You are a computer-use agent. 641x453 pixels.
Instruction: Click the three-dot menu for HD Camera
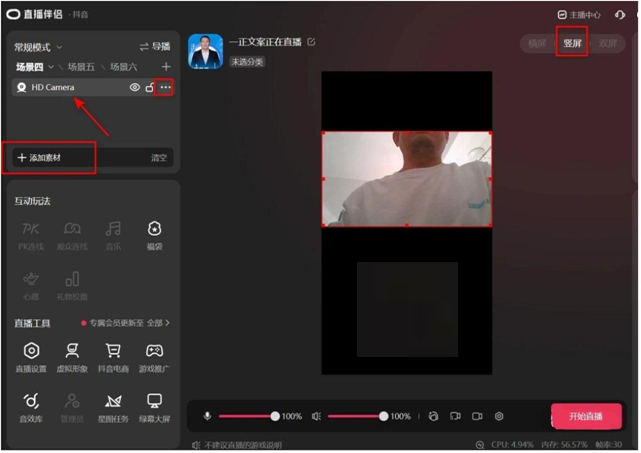click(x=165, y=88)
